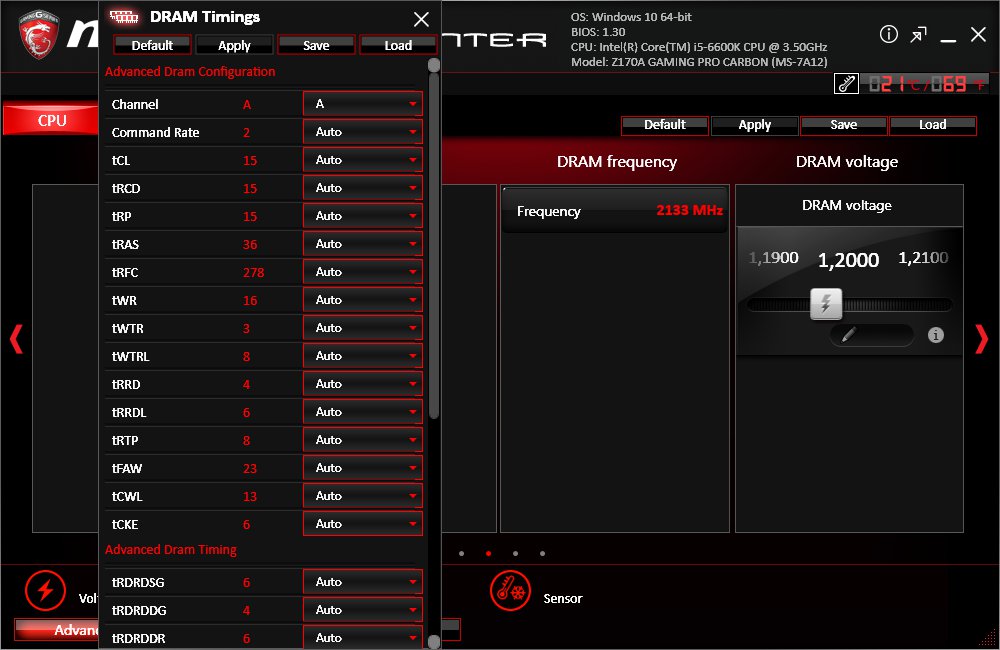Screen dimensions: 1000x650
Task: Click the 1,2000 current voltage value
Action: click(x=848, y=260)
